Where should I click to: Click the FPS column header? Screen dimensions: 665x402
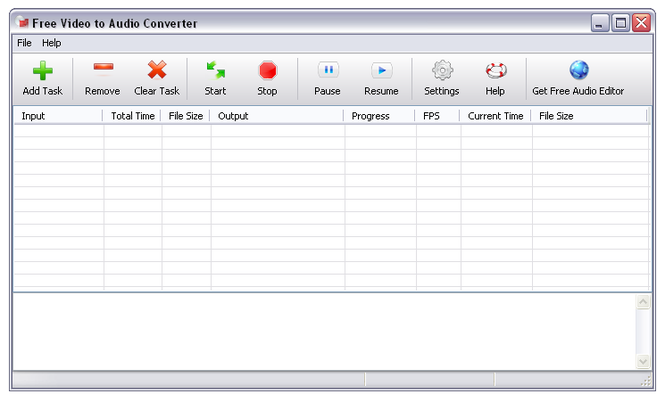(438, 116)
